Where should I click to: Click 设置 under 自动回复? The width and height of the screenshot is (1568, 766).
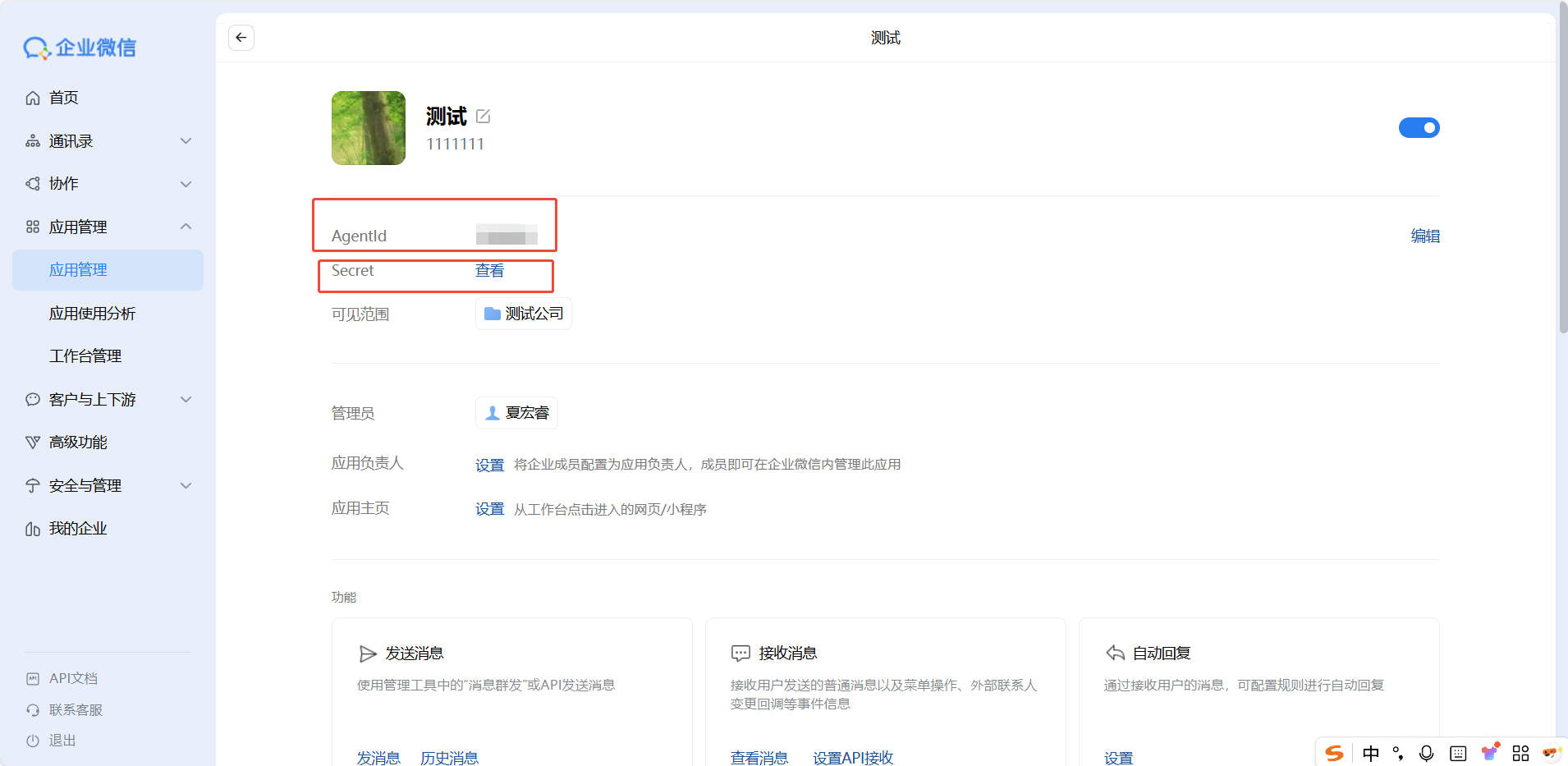click(1118, 758)
